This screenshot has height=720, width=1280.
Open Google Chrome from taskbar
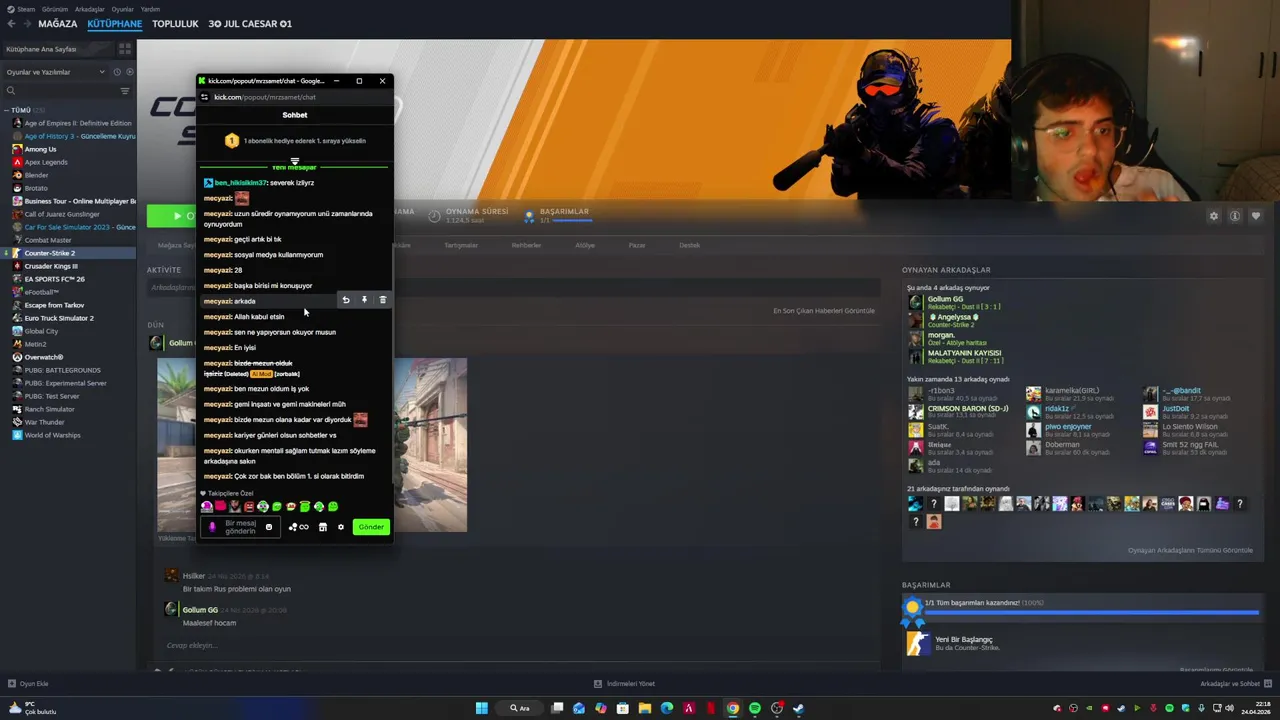tap(733, 708)
